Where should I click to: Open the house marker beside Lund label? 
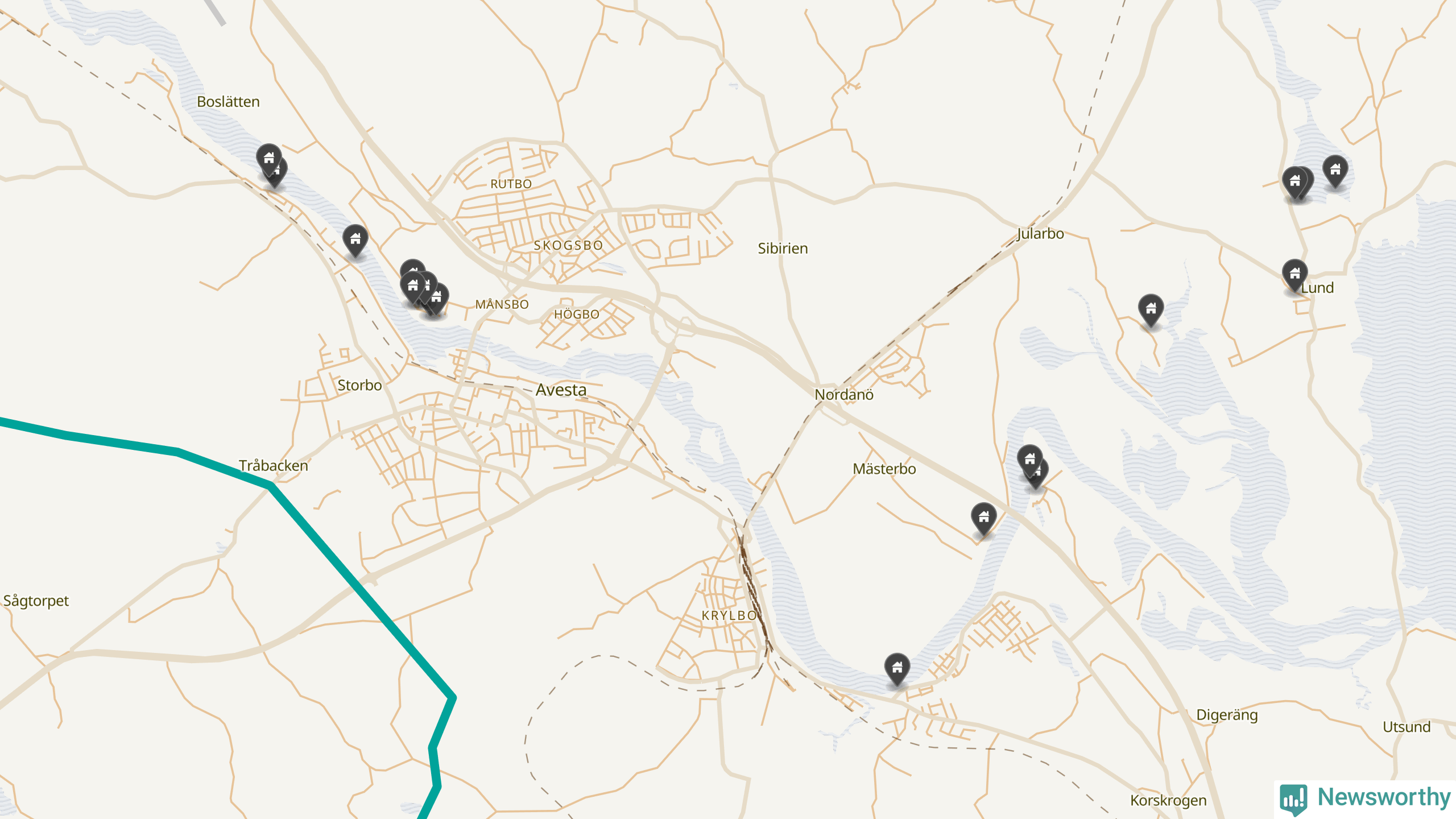point(1295,275)
